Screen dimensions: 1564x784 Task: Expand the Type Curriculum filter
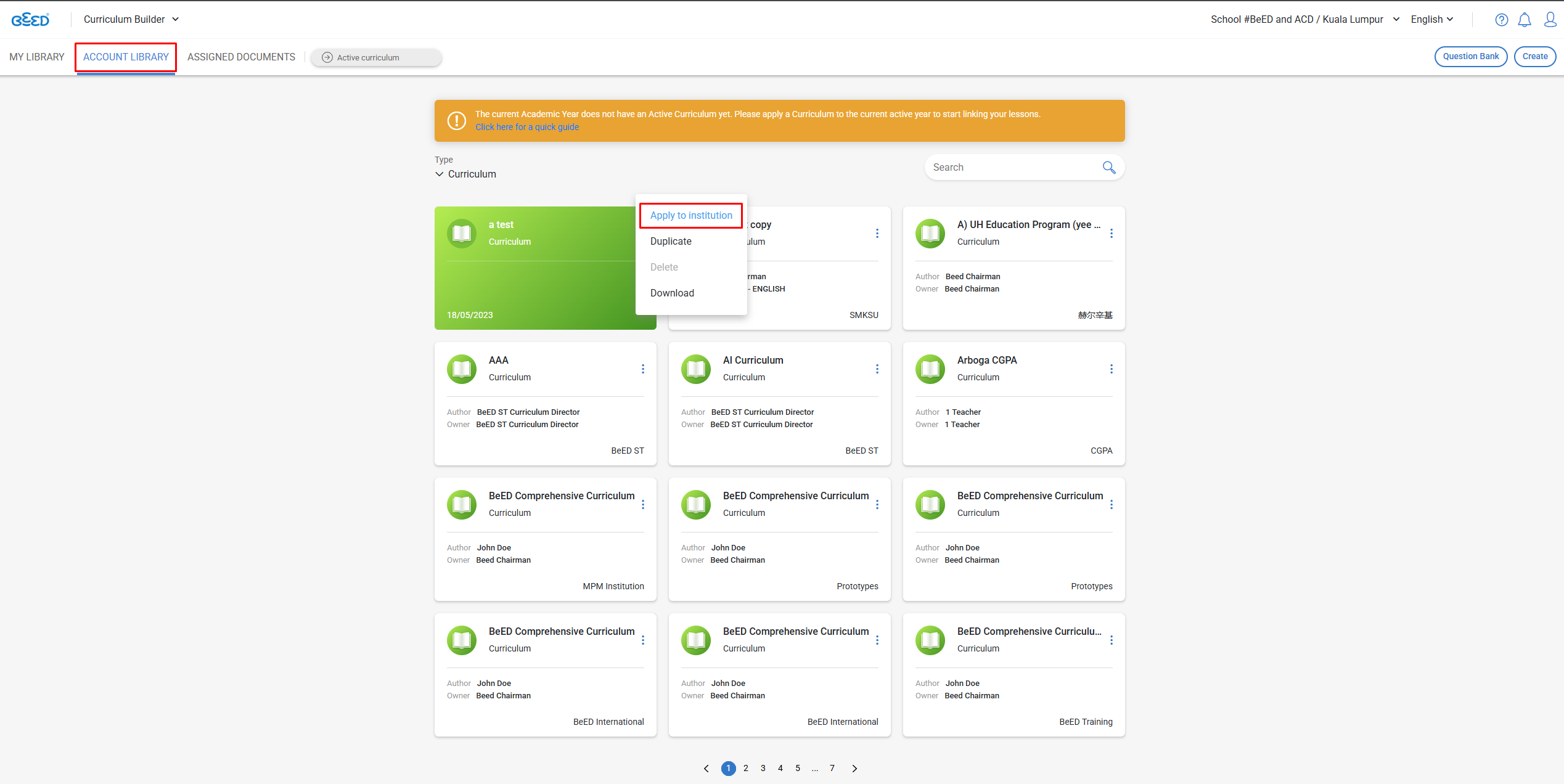(x=465, y=174)
